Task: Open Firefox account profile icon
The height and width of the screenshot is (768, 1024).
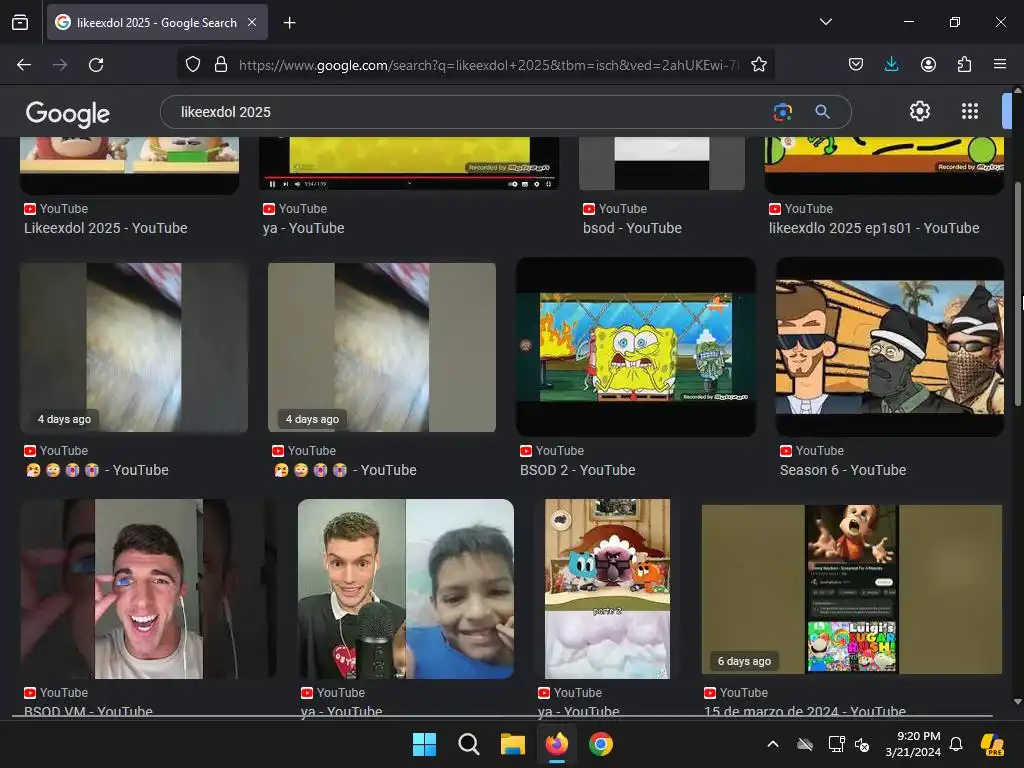Action: tap(928, 65)
